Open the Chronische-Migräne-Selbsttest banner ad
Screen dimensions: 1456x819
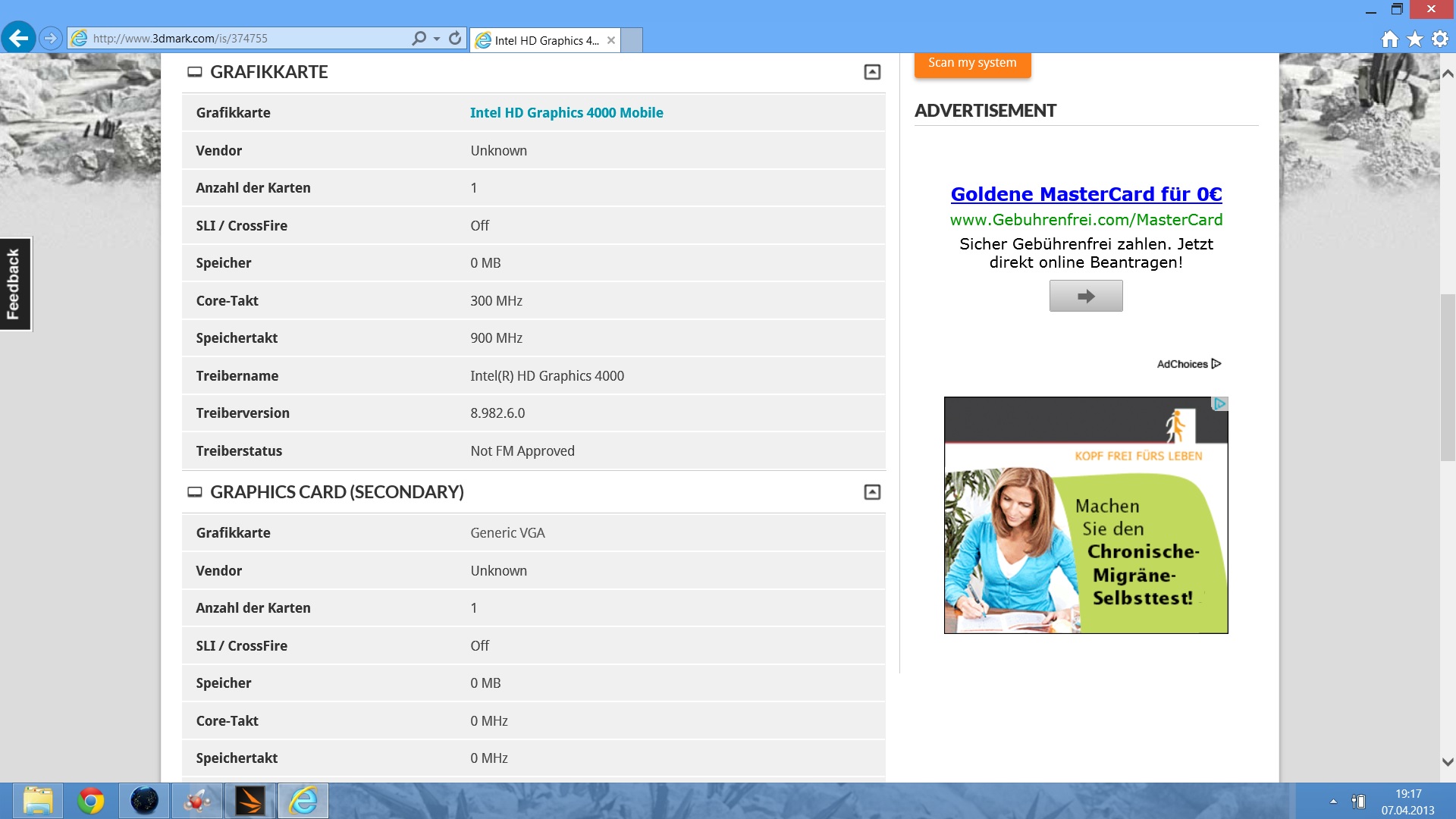click(x=1086, y=515)
